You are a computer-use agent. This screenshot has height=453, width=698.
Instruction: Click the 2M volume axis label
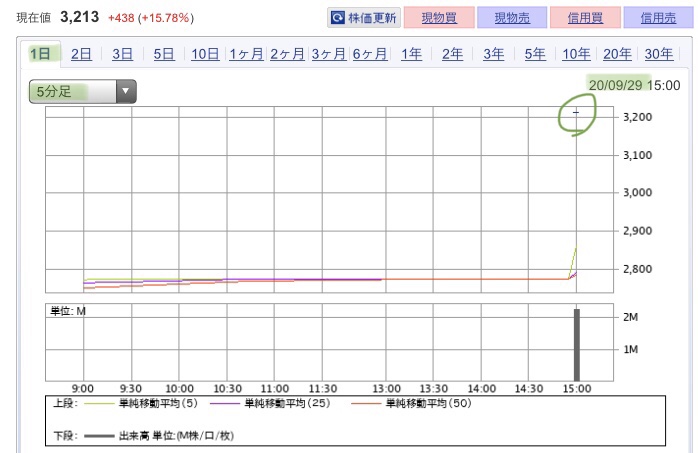click(x=631, y=317)
